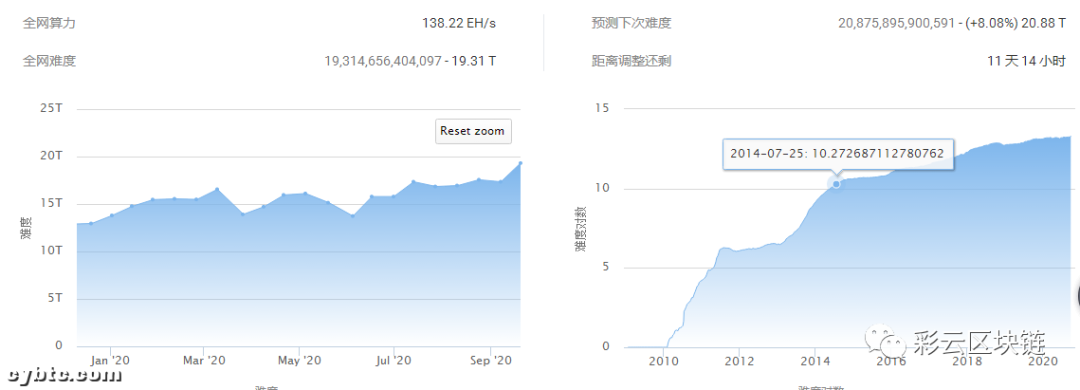Click the 预测下次难度 label
Viewport: 1080px width, 390px height.
pyautogui.click(x=631, y=23)
